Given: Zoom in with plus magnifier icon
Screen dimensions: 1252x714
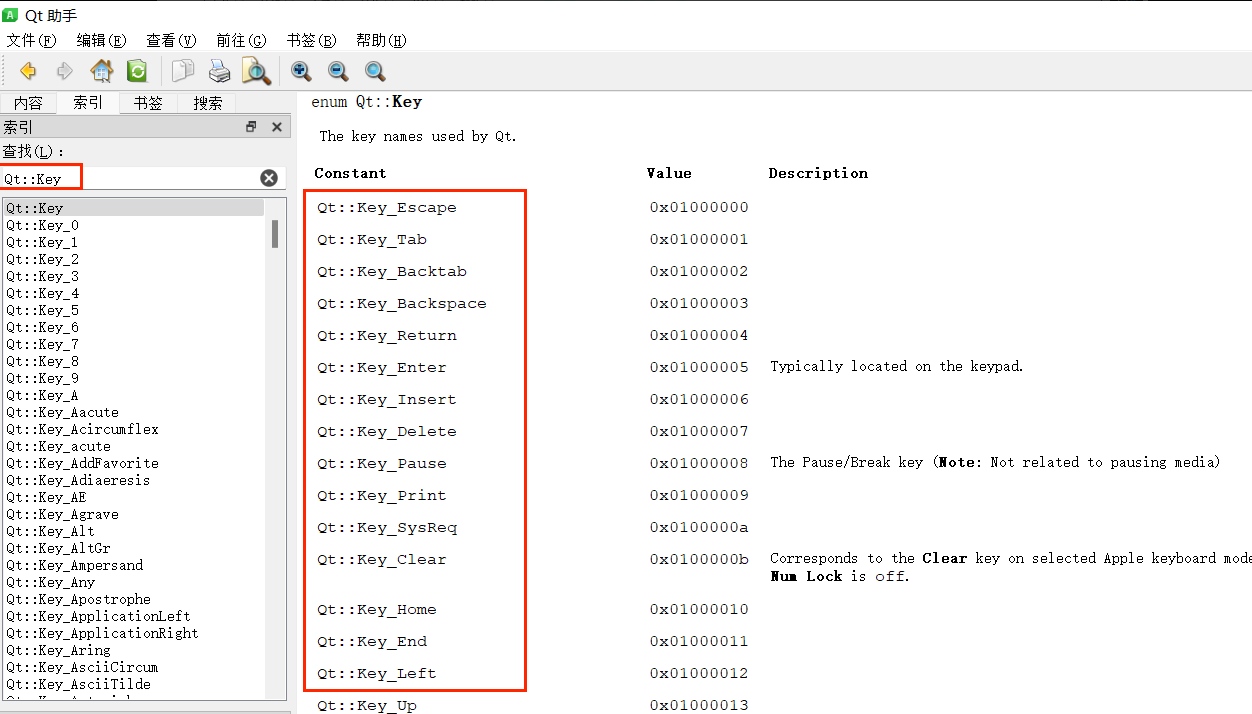Looking at the screenshot, I should tap(301, 71).
